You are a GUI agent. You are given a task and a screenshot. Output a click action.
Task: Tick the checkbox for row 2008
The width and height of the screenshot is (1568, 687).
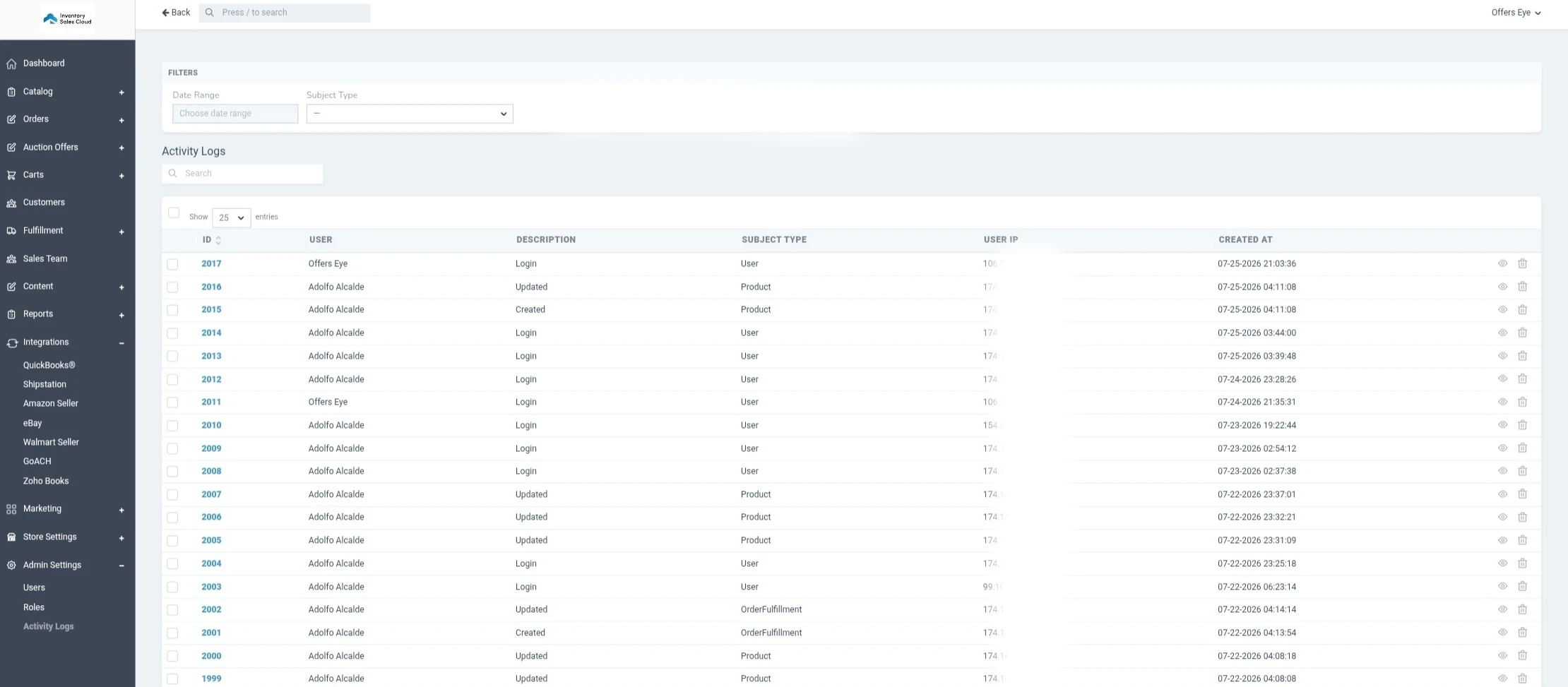point(172,472)
